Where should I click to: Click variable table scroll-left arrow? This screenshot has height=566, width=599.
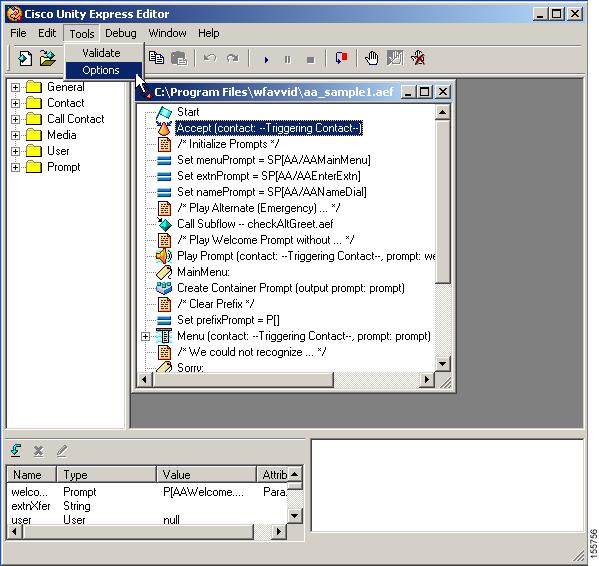[x=15, y=531]
